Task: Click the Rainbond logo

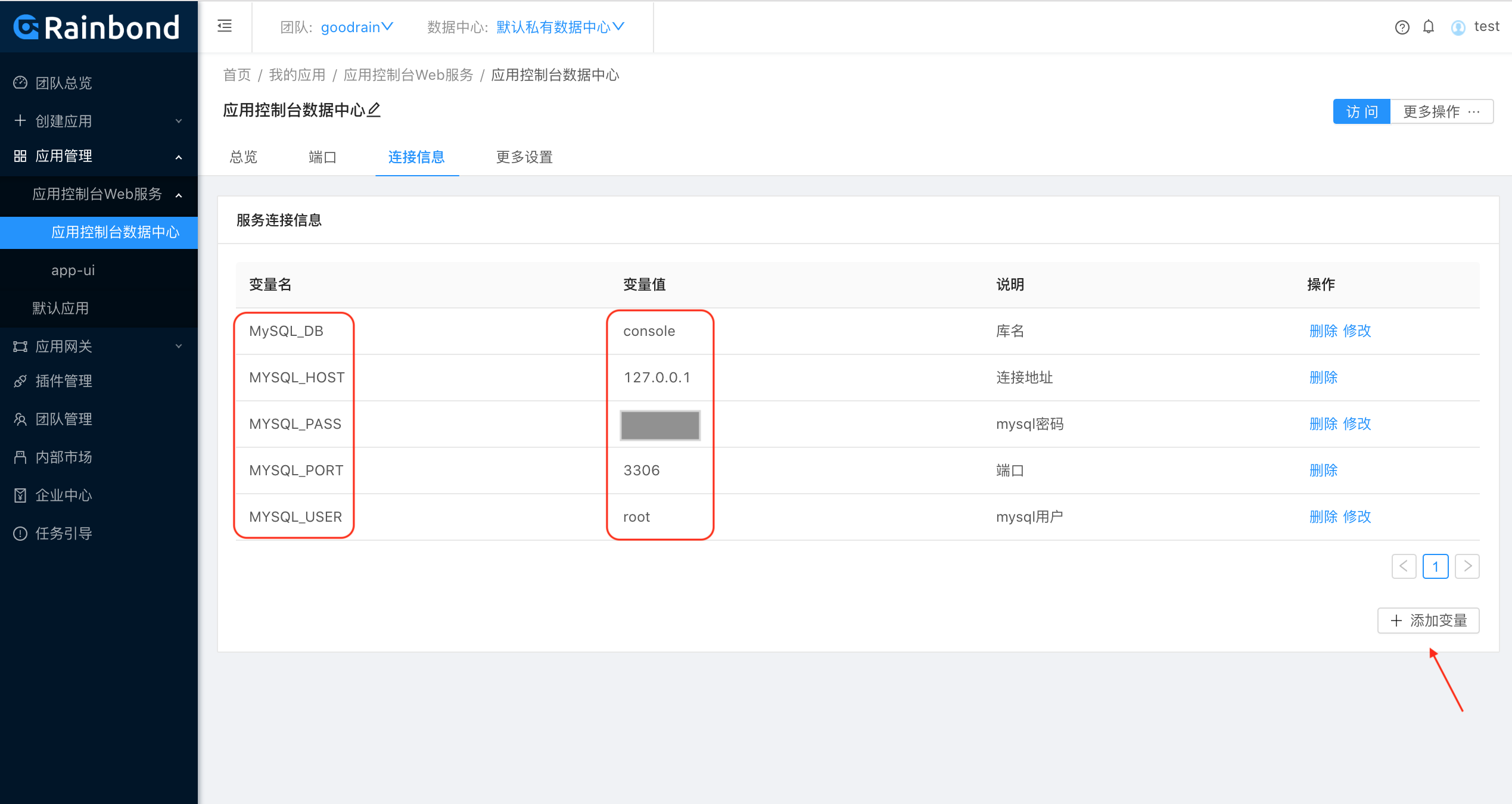Action: tap(97, 27)
